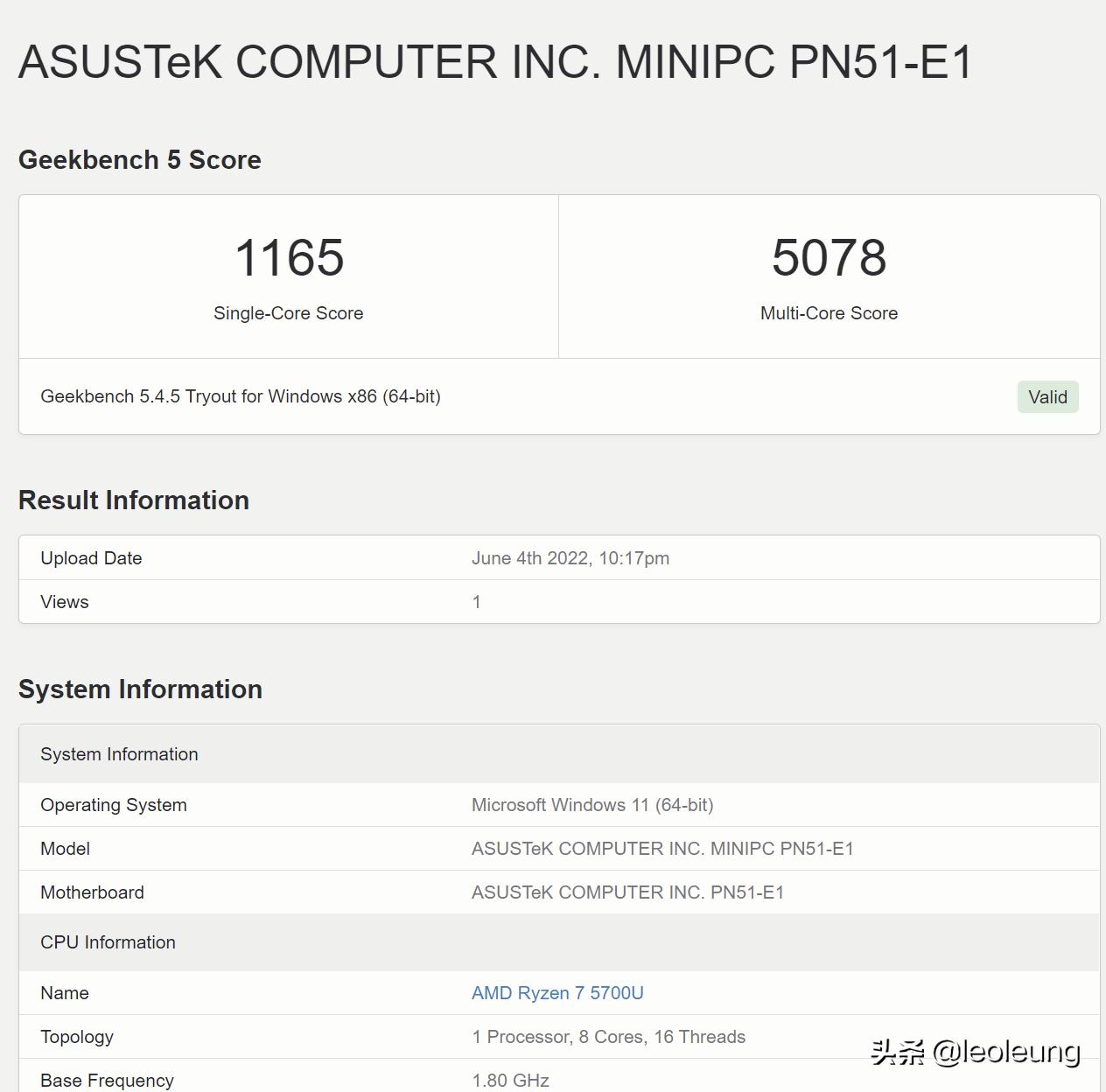The image size is (1106, 1092).
Task: Select the Views row value
Action: click(x=476, y=601)
